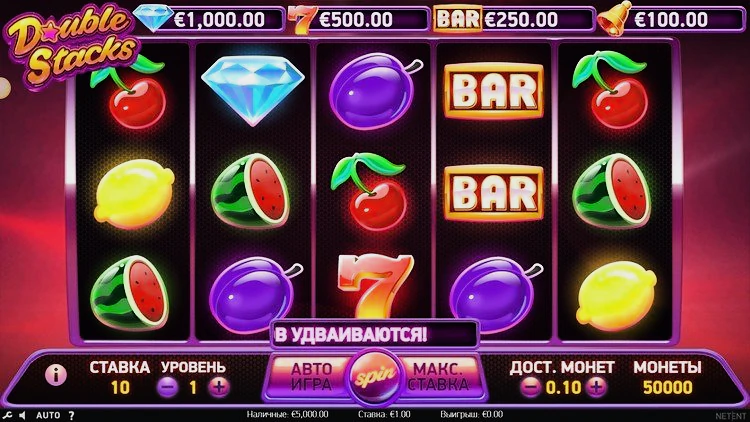
Task: Open help question mark icon
Action: click(x=71, y=415)
